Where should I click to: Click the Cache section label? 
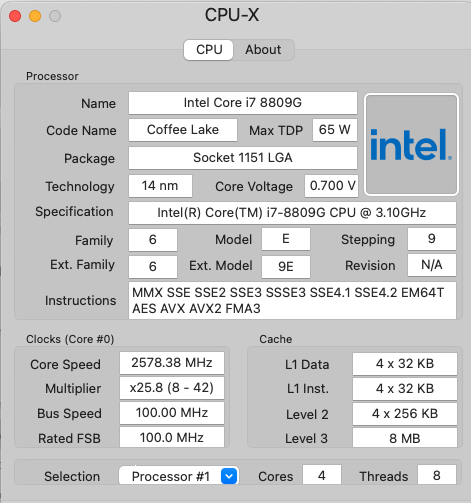[276, 339]
